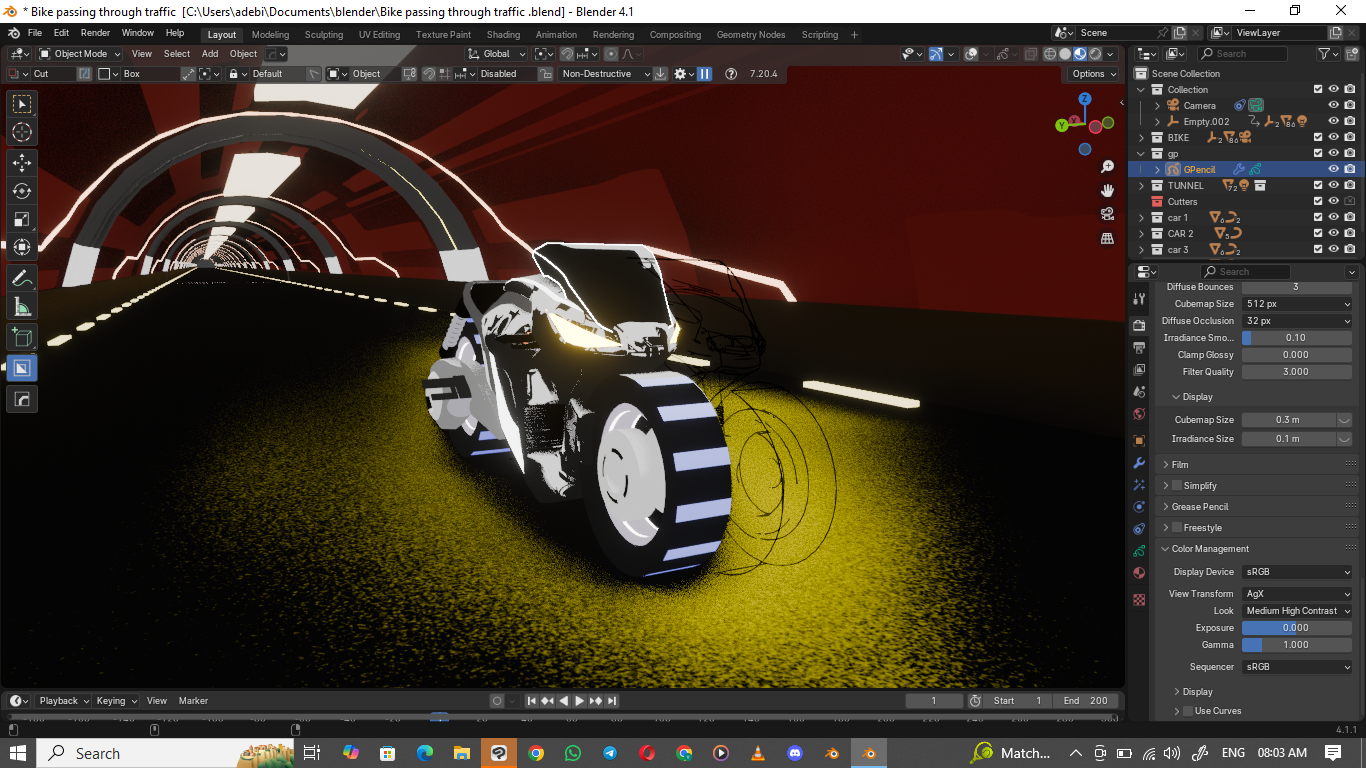Play animation forward in timeline
The height and width of the screenshot is (768, 1366).
tap(580, 701)
